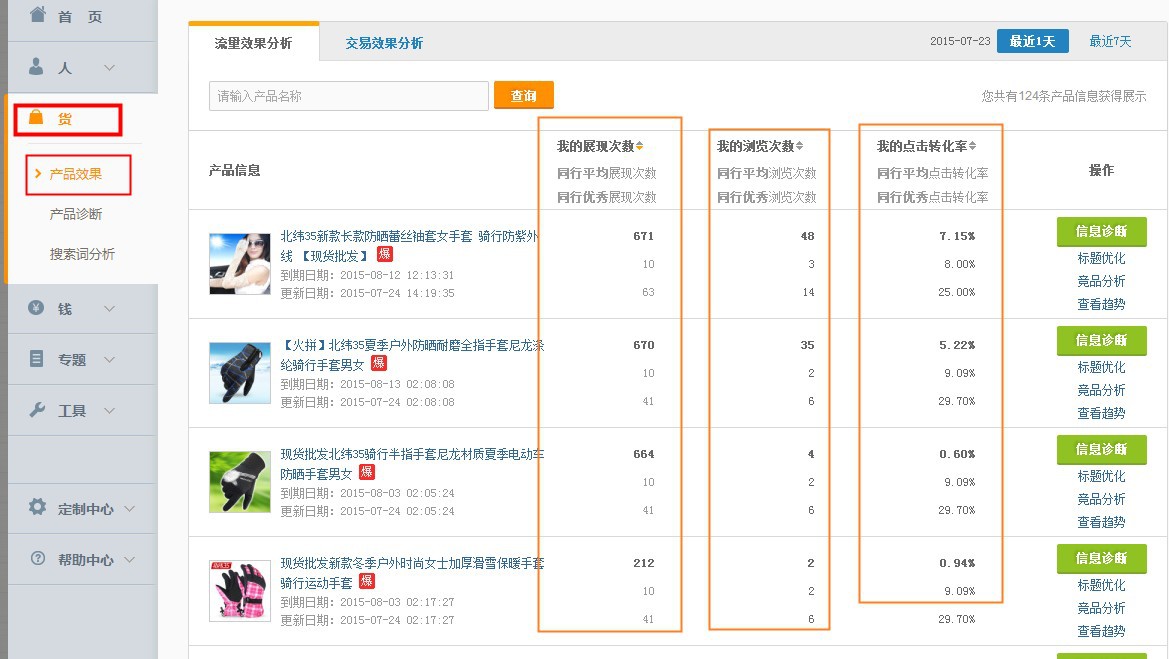Screen dimensions: 1169x659
Task: Sort by 我的浏览次数 column arrow
Action: pyautogui.click(x=799, y=146)
